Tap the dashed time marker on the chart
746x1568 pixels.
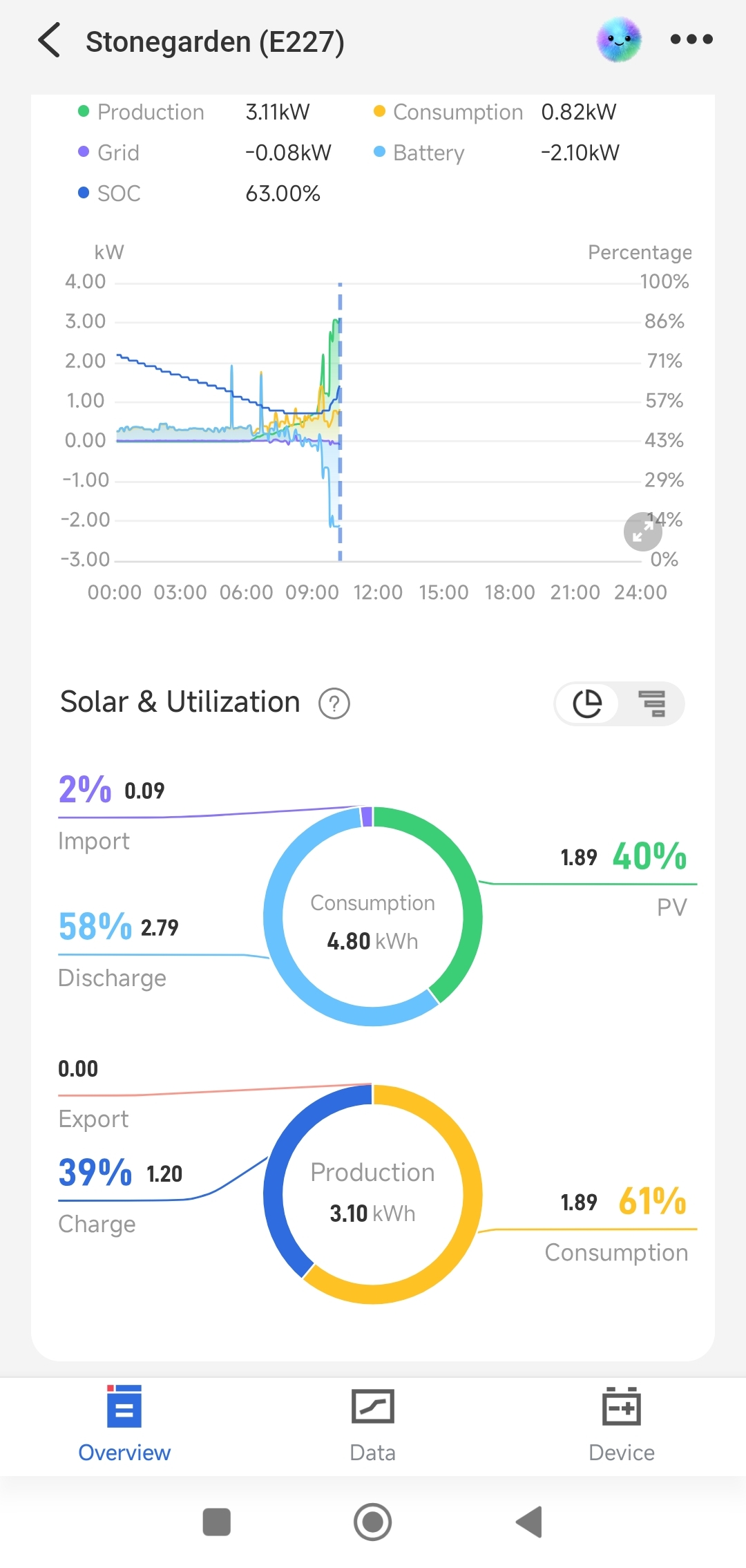pos(340,422)
